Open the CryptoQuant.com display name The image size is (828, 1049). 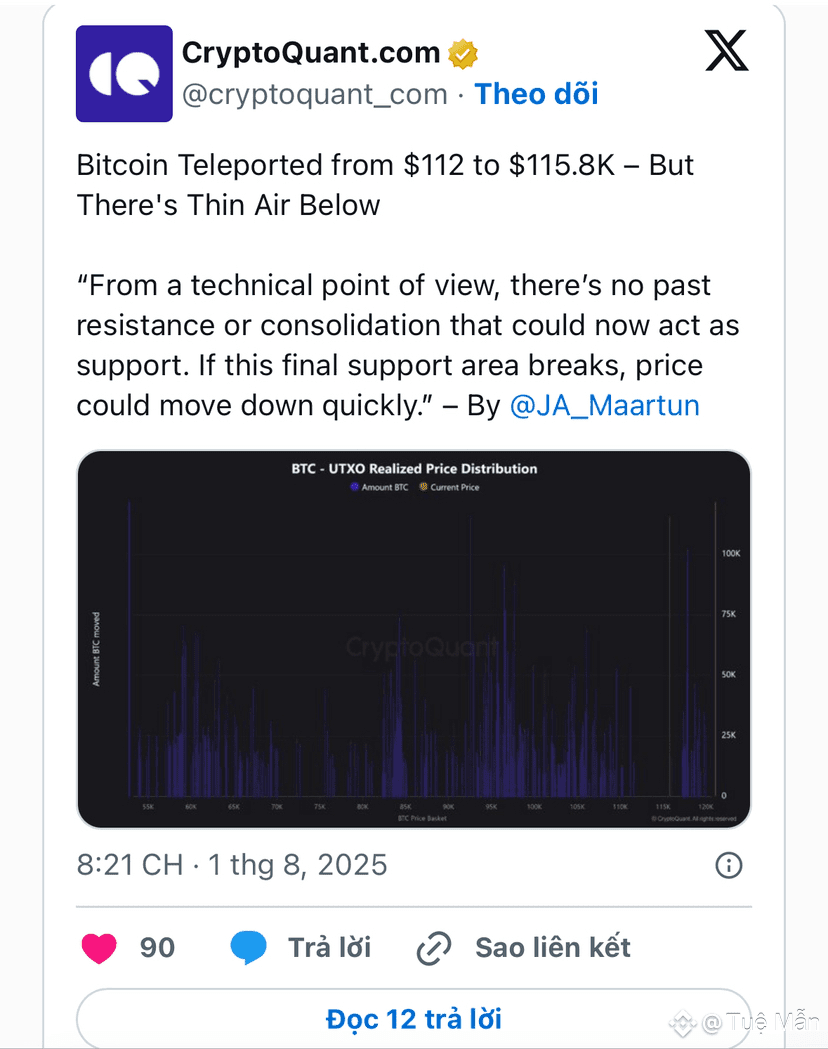(x=311, y=53)
